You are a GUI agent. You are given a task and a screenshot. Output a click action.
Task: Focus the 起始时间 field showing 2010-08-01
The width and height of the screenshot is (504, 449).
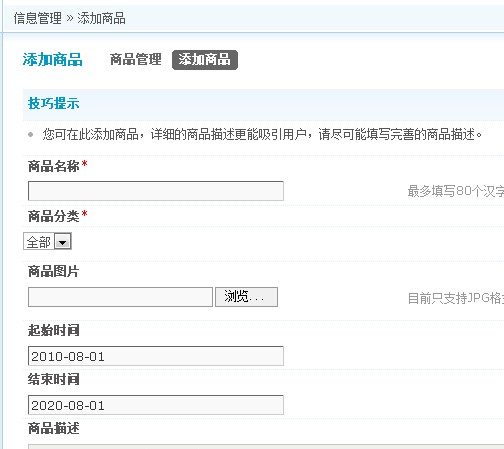point(156,356)
